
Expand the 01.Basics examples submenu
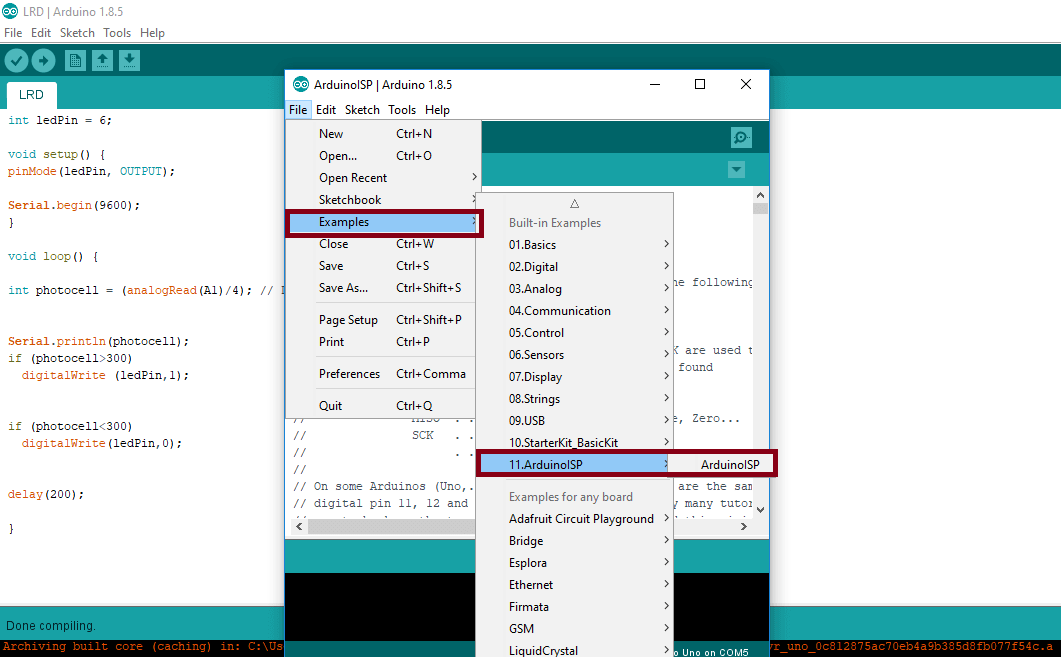pyautogui.click(x=574, y=245)
